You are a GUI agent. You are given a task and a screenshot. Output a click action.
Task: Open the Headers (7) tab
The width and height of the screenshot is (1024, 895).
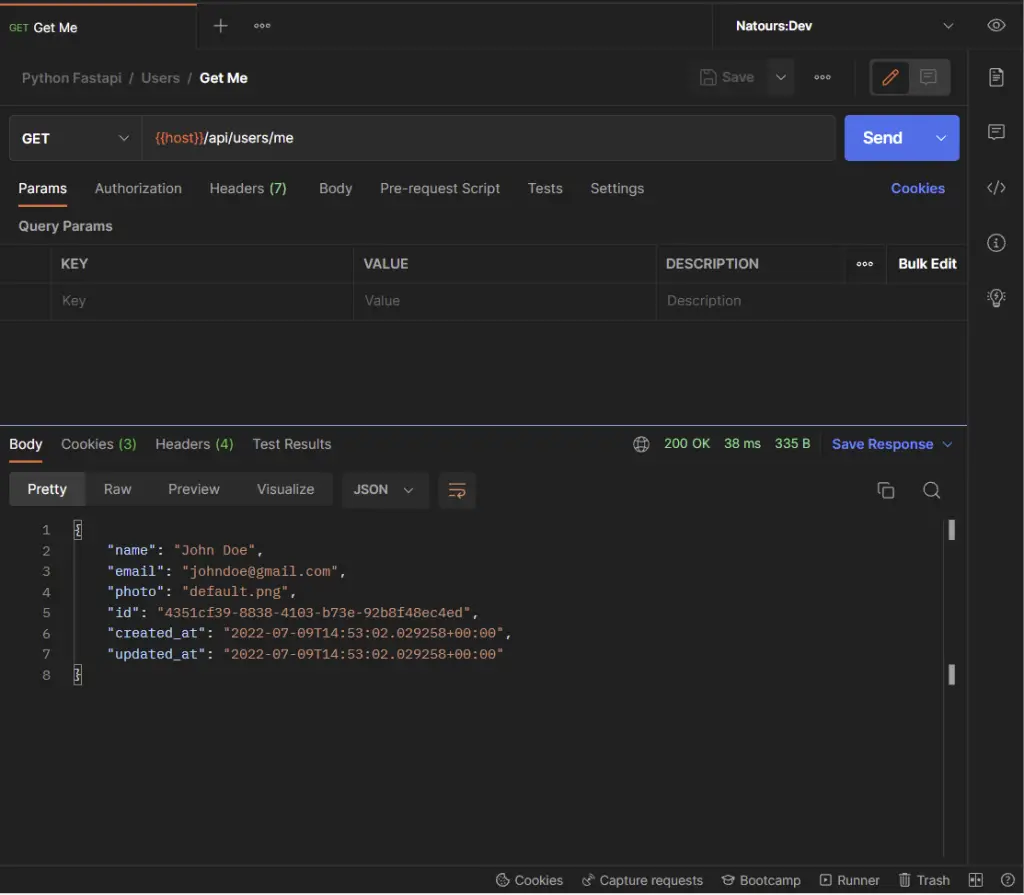(248, 188)
